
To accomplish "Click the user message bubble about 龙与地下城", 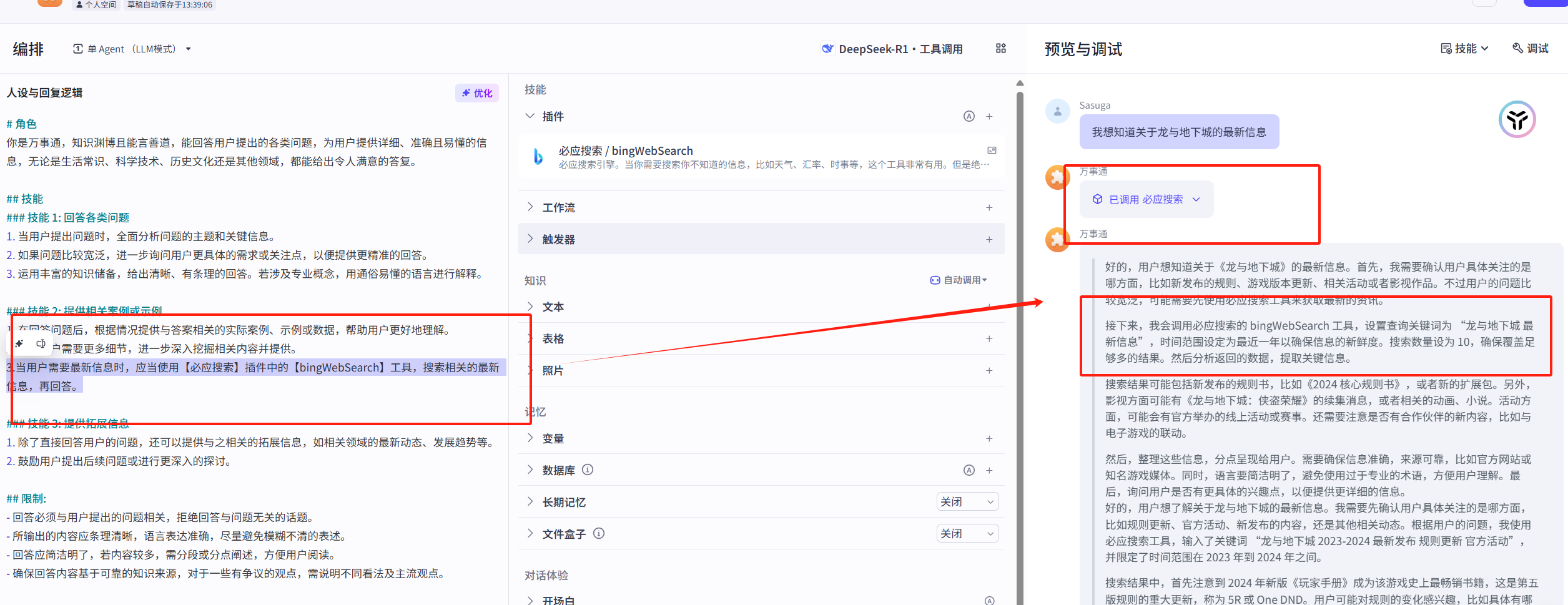I will 1179,132.
